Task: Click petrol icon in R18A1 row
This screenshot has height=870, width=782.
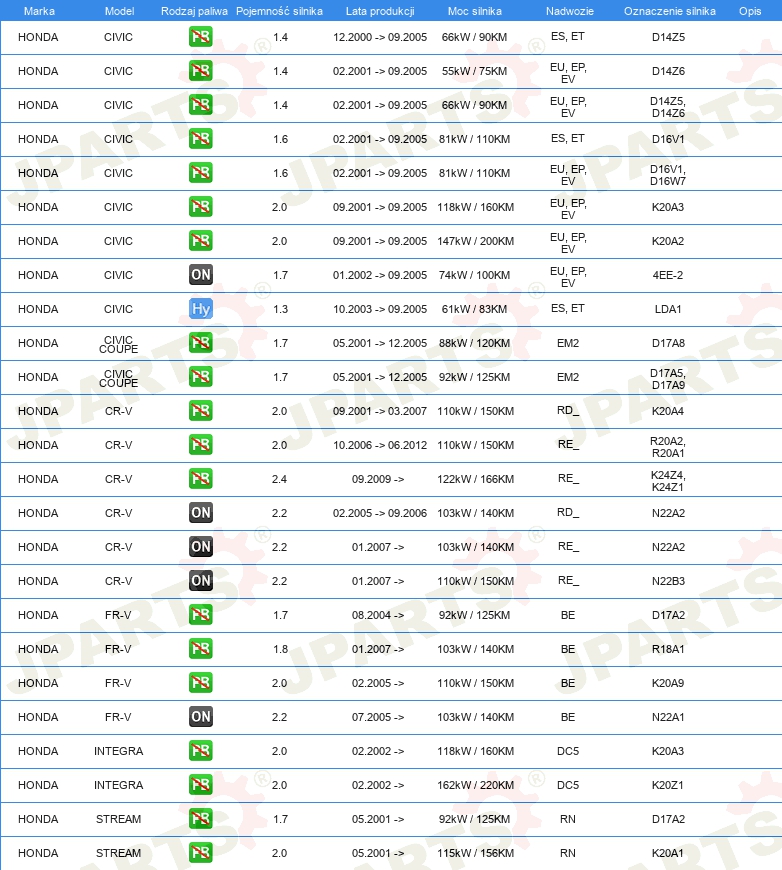Action: tap(200, 649)
